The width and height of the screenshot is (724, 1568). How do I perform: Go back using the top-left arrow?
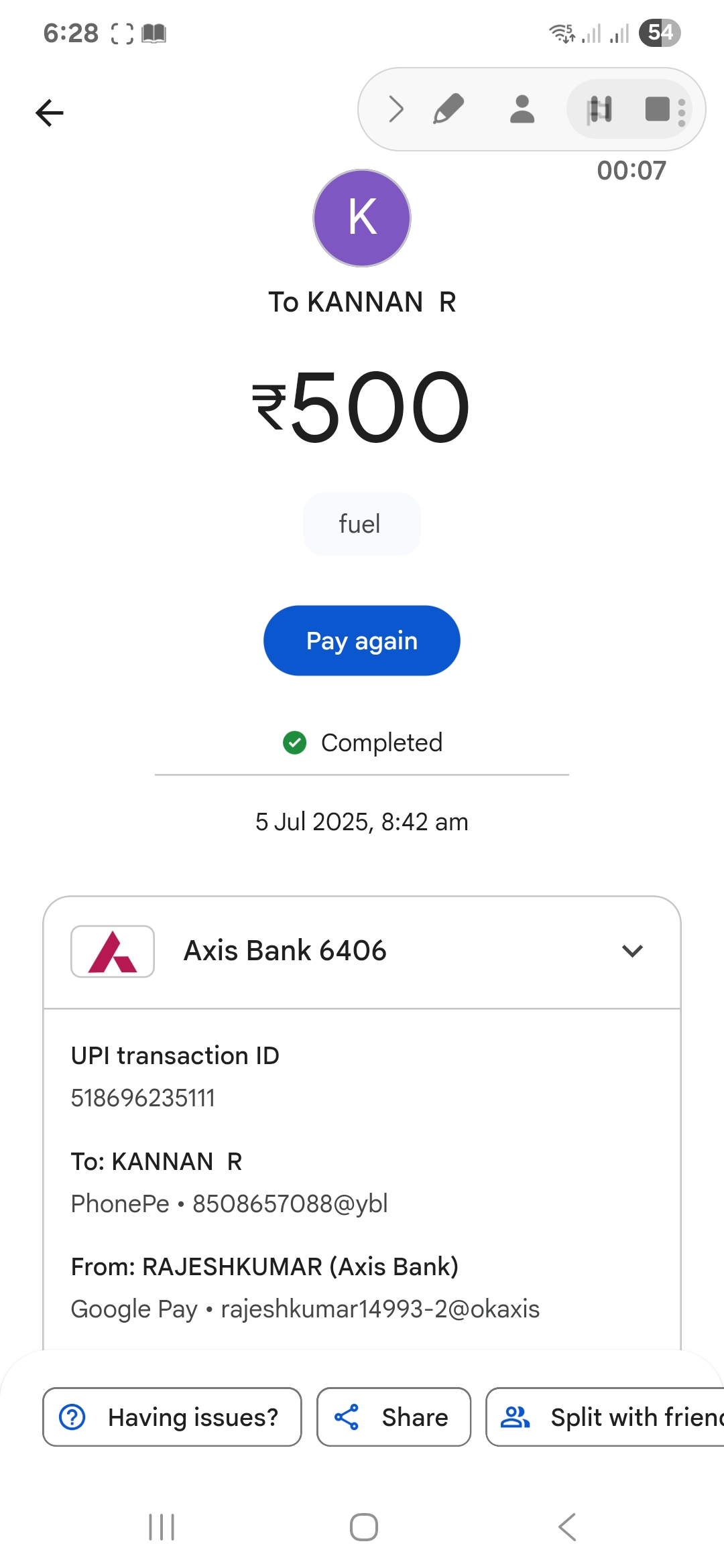click(50, 113)
